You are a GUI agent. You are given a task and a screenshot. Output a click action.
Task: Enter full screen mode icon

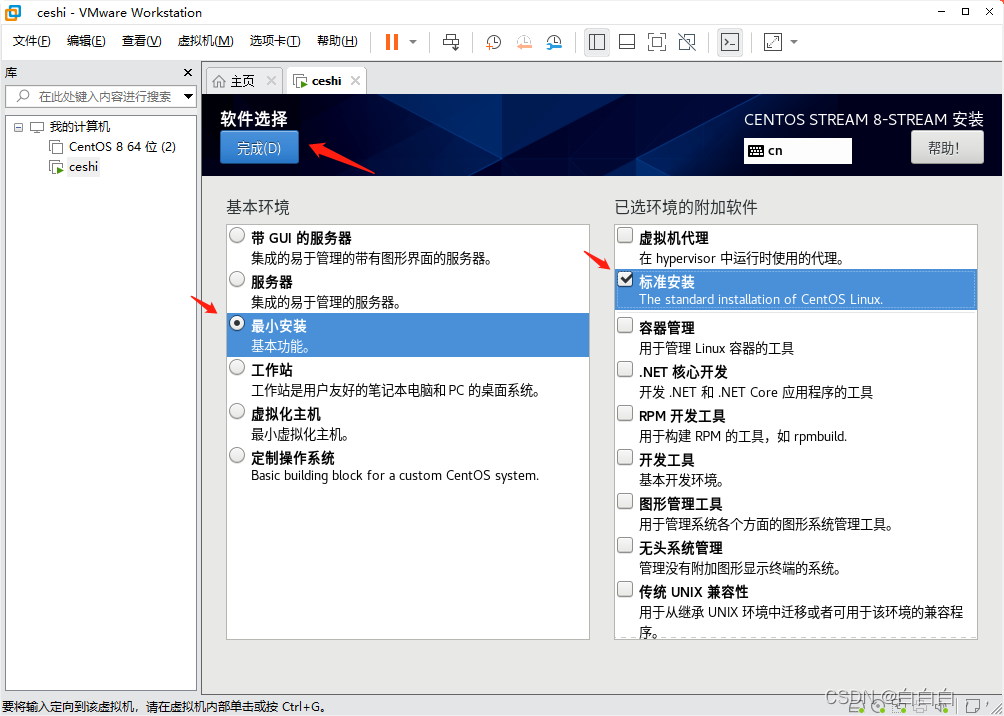(656, 42)
